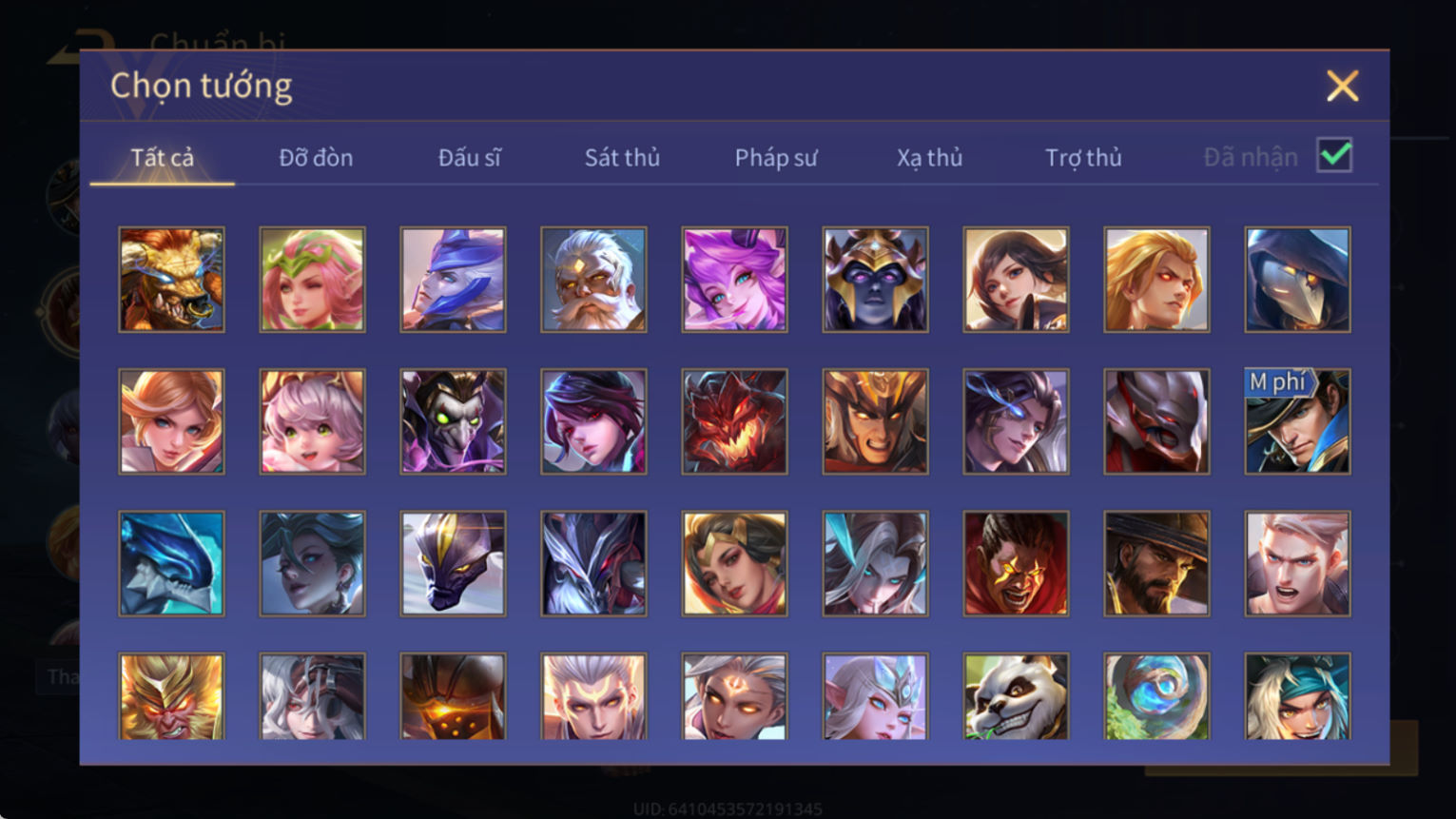Select the bull-headed hero portrait
The image size is (1456, 819).
(x=172, y=280)
